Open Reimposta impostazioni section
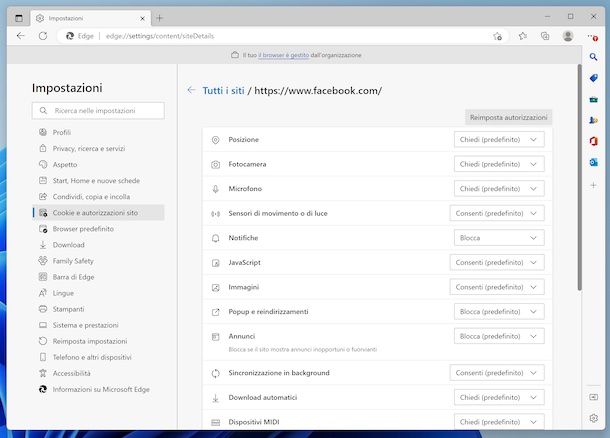This screenshot has height=438, width=610. (98, 341)
